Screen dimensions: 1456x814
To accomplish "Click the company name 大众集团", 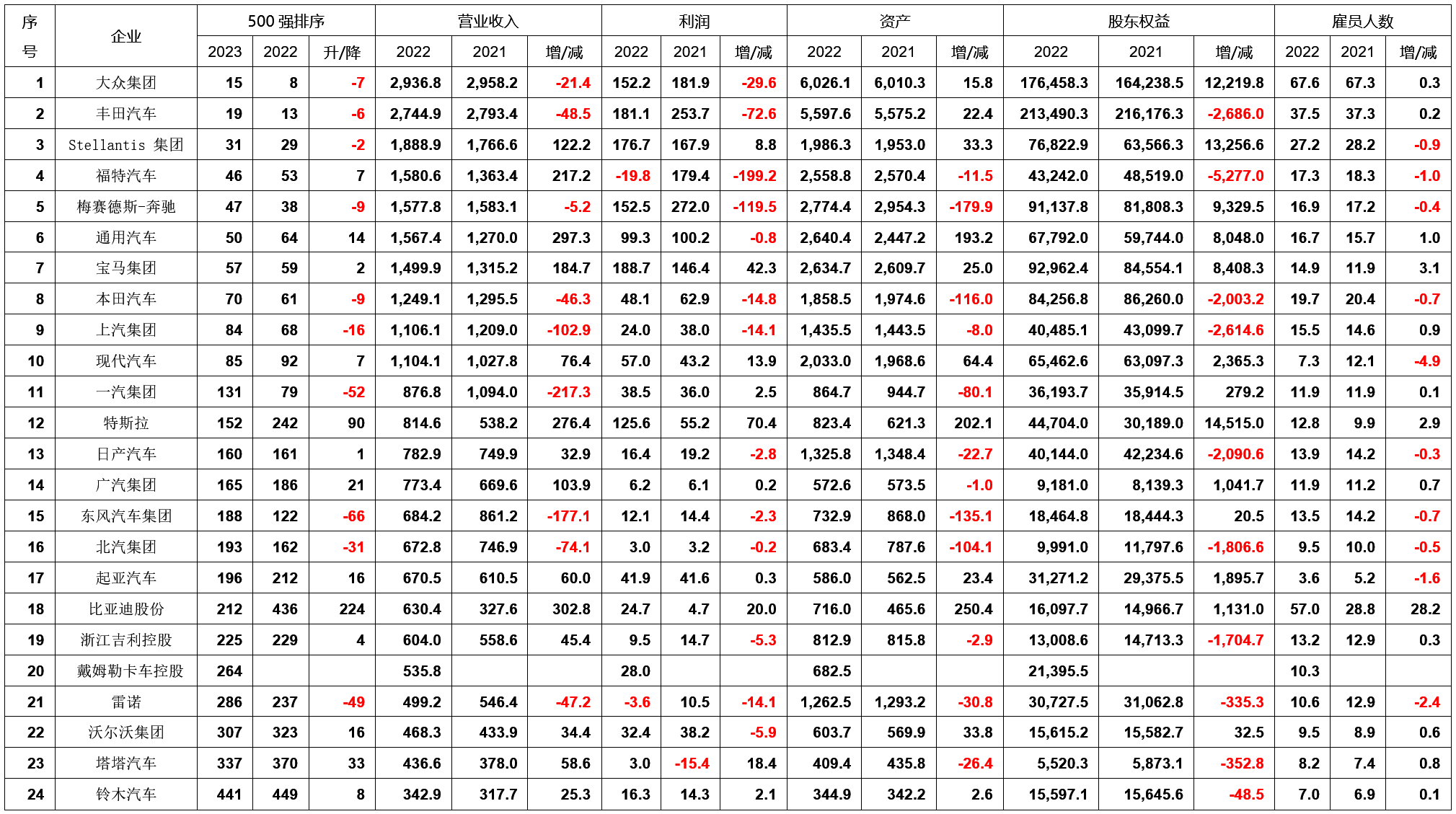I will [126, 83].
